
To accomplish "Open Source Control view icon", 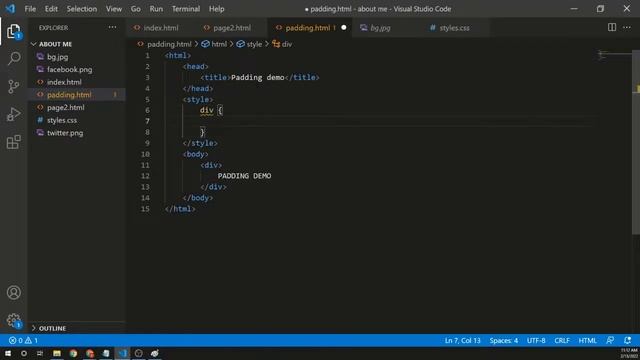I will tap(13, 87).
